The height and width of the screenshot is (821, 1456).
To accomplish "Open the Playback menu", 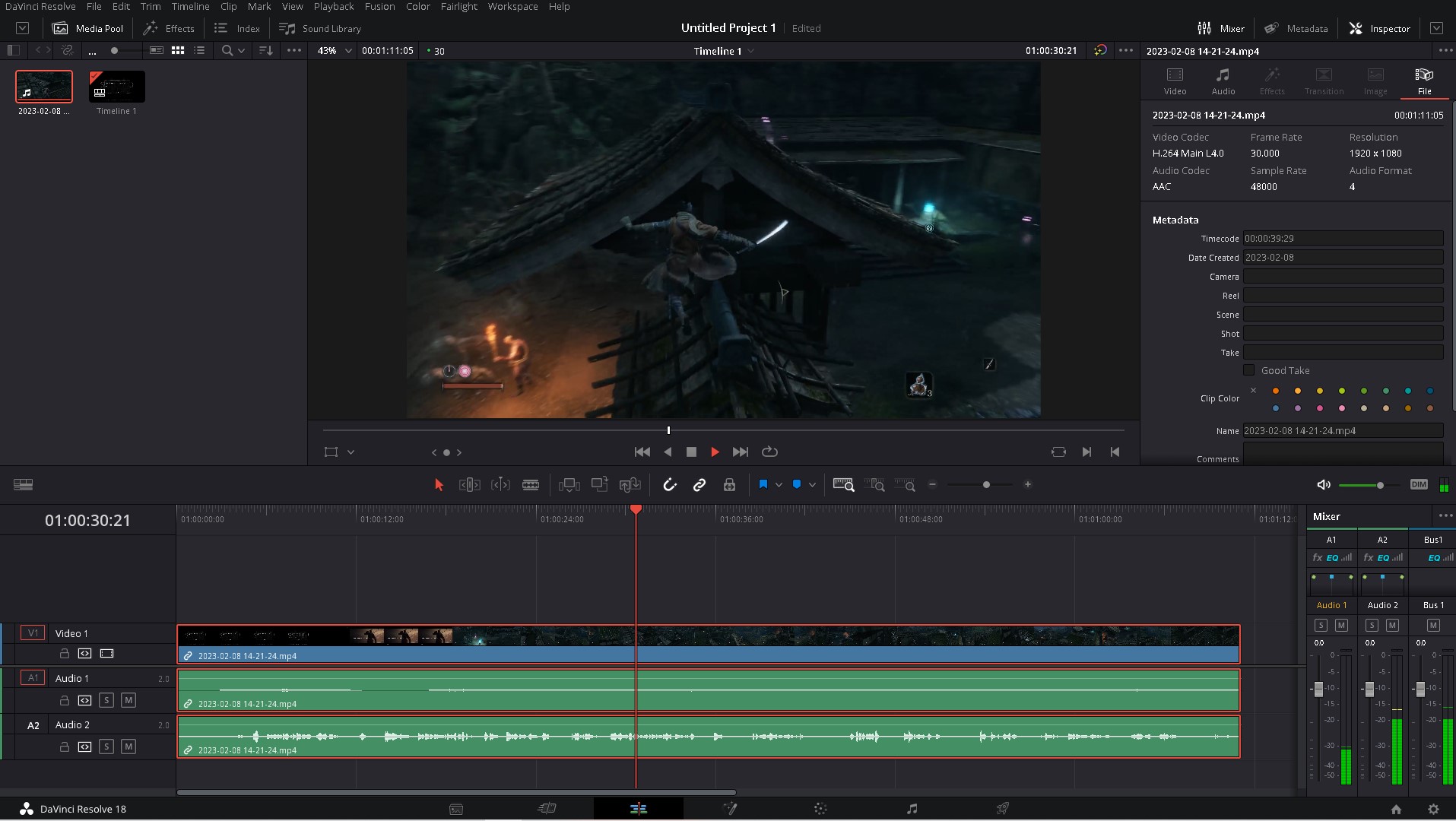I will point(334,6).
